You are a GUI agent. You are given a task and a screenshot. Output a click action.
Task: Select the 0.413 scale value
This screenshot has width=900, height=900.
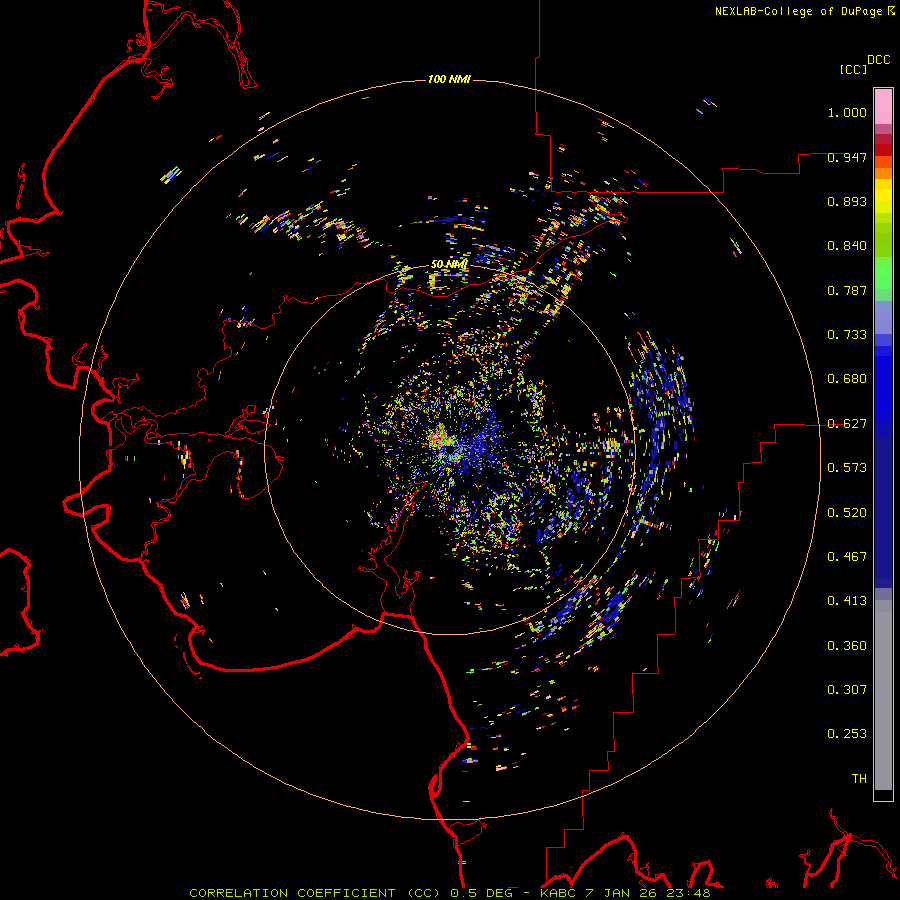[x=847, y=601]
